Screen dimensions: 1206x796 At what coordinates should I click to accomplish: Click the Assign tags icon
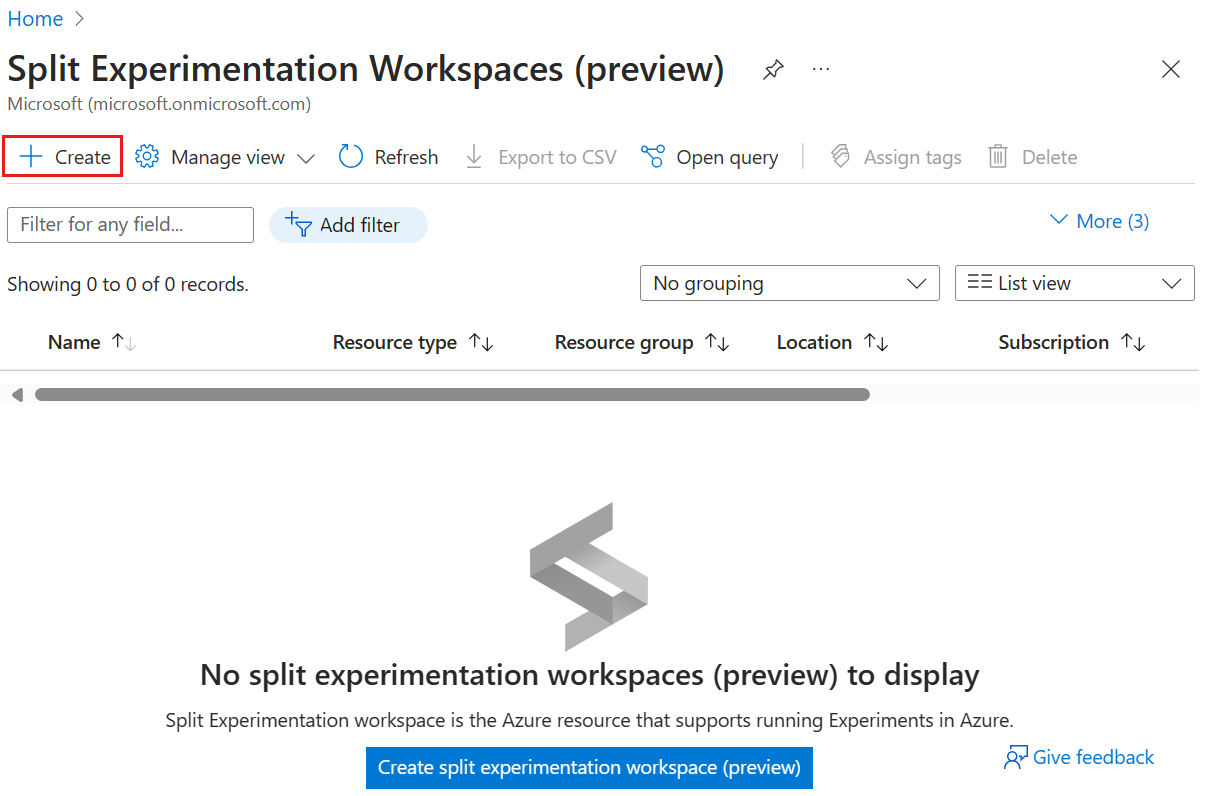(839, 156)
